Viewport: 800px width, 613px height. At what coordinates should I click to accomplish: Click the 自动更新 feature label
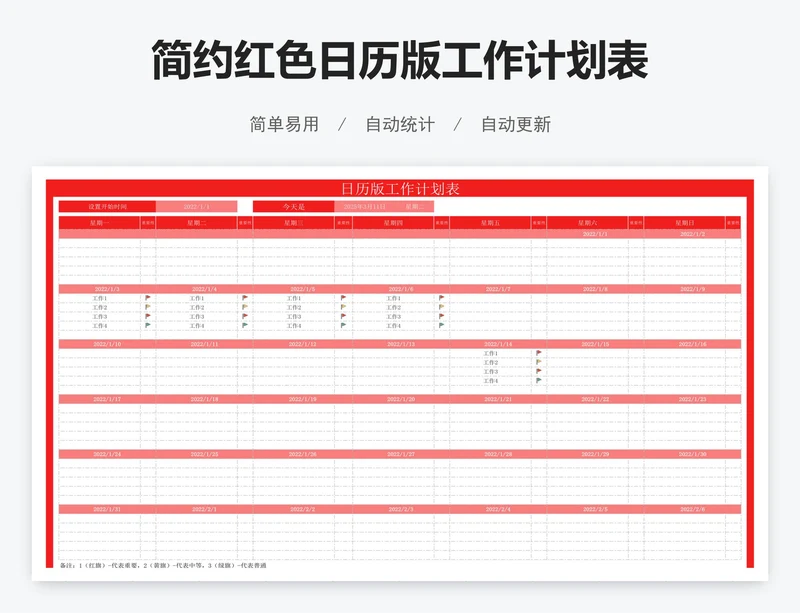[x=516, y=124]
